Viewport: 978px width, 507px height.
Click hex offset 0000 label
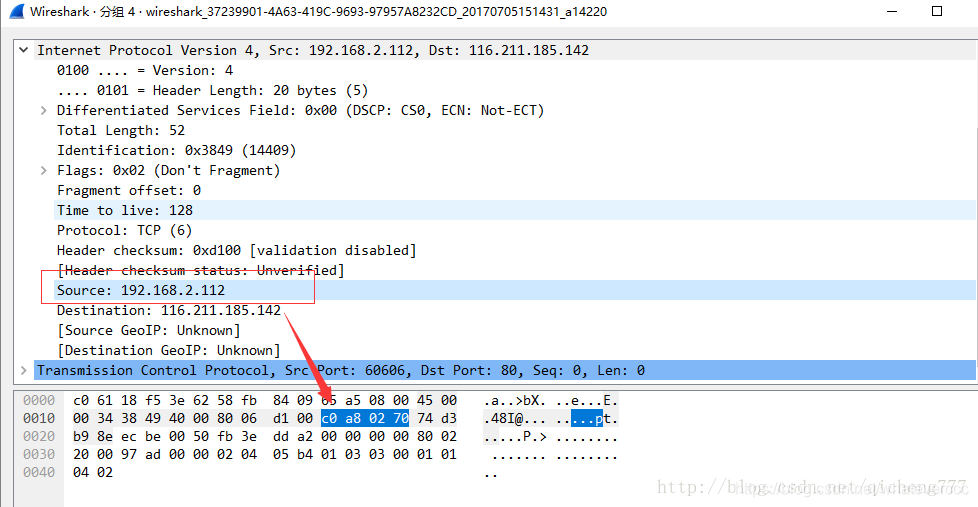pos(39,400)
